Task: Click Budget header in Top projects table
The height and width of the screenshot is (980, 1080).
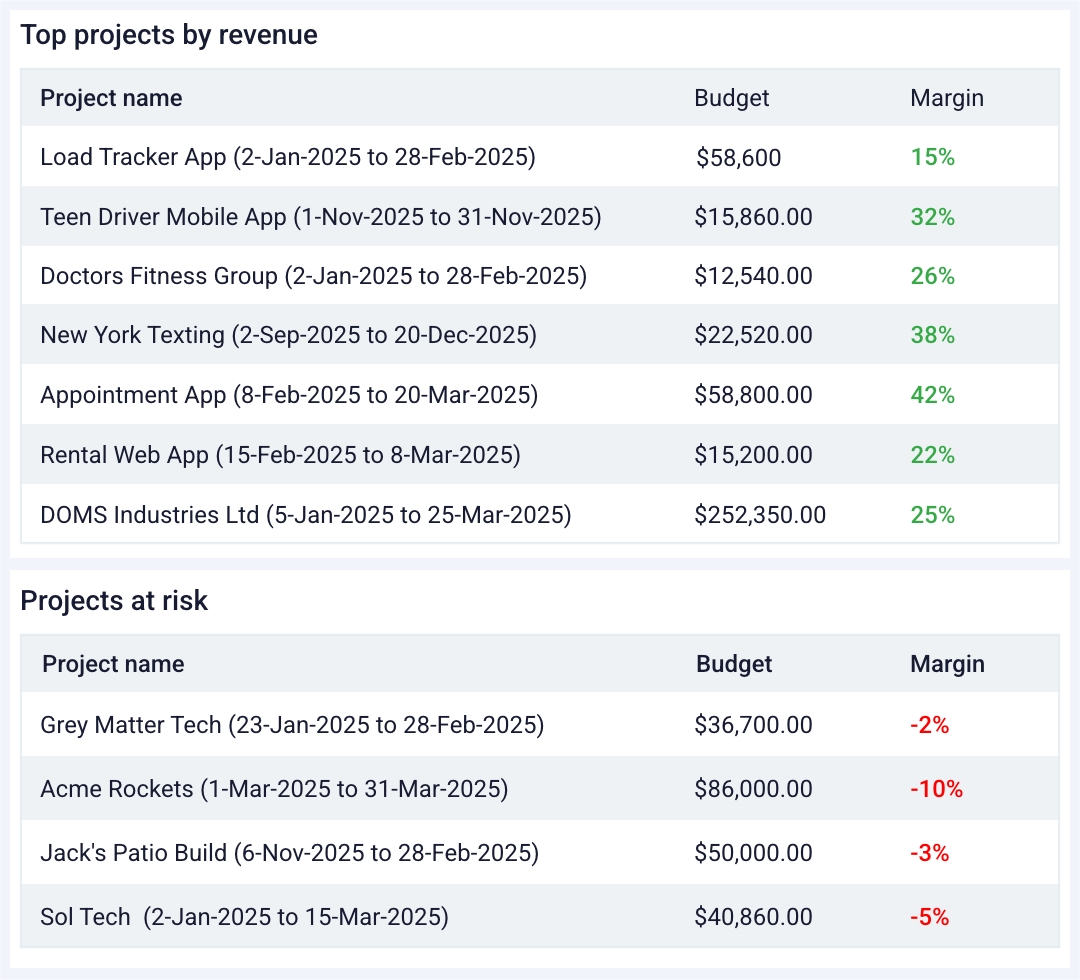Action: (x=732, y=98)
